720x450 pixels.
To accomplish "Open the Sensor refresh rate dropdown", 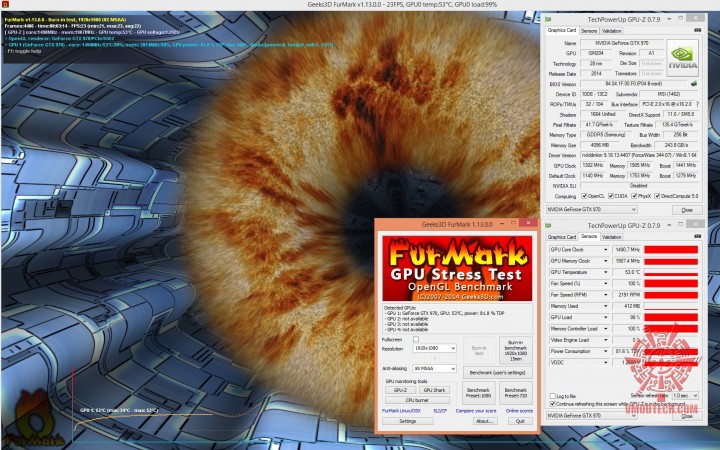I will pyautogui.click(x=685, y=395).
